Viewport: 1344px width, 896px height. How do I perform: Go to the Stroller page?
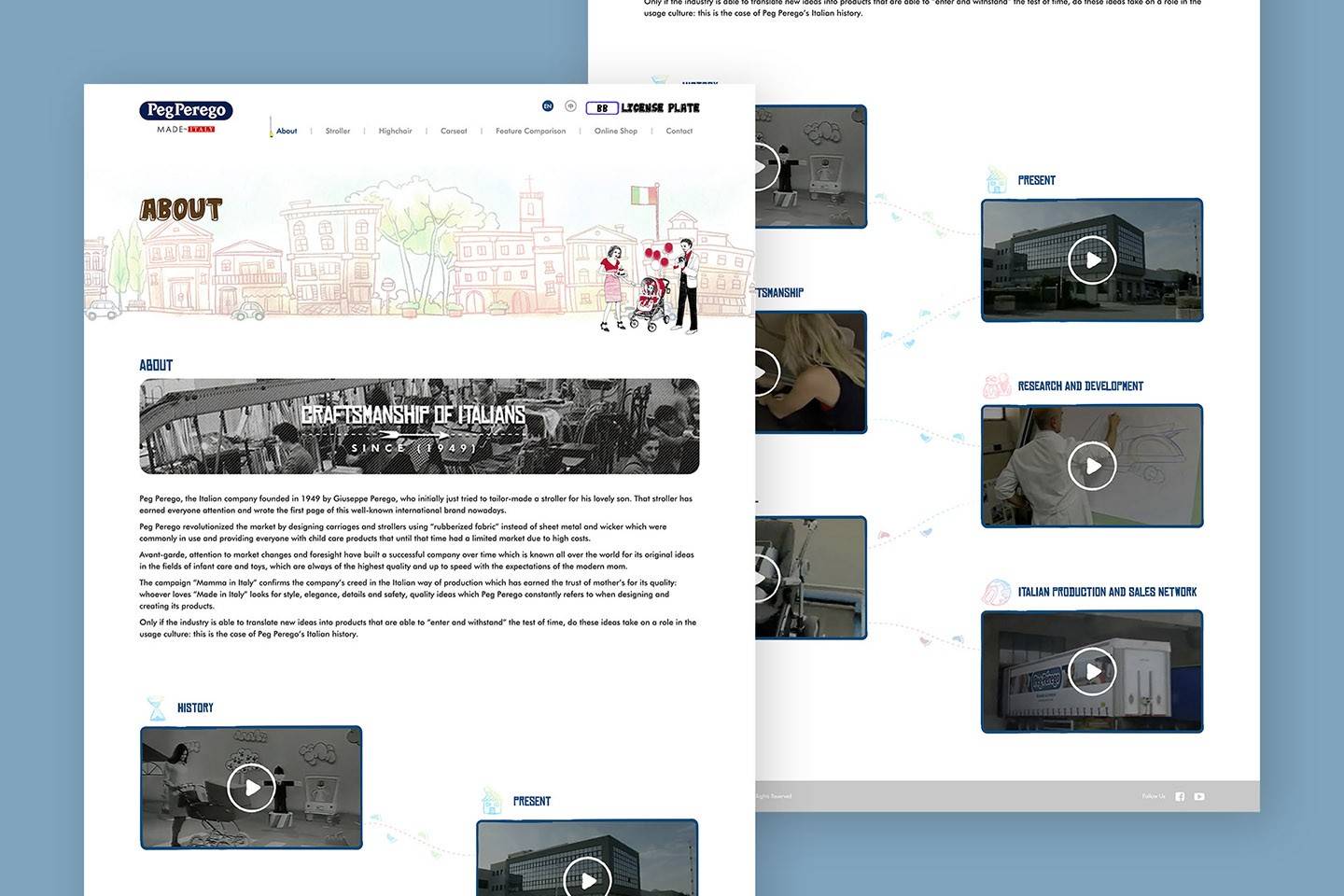338,131
